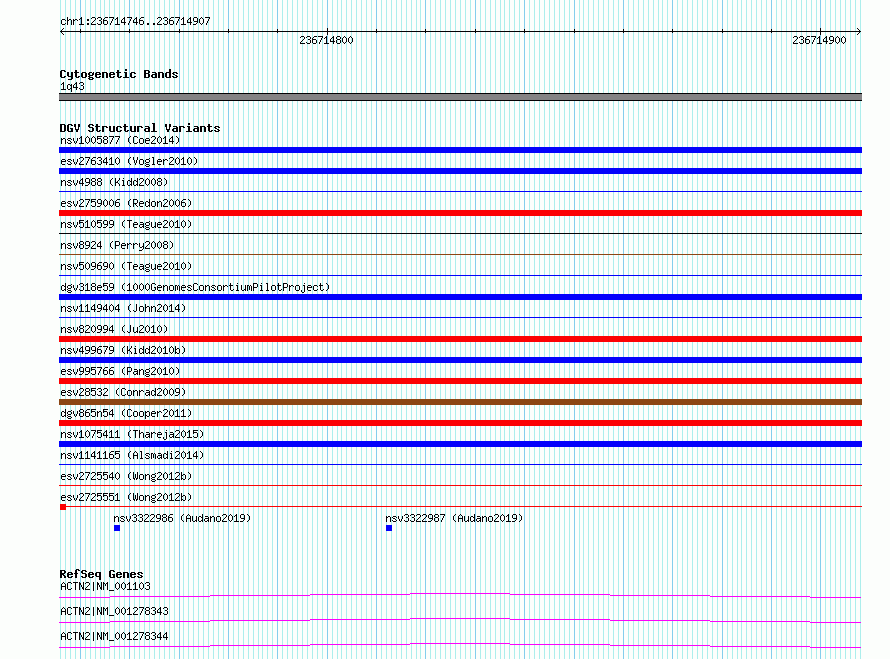The width and height of the screenshot is (890, 659).
Task: Click the blue bar under esv2763410
Action: tap(460, 171)
